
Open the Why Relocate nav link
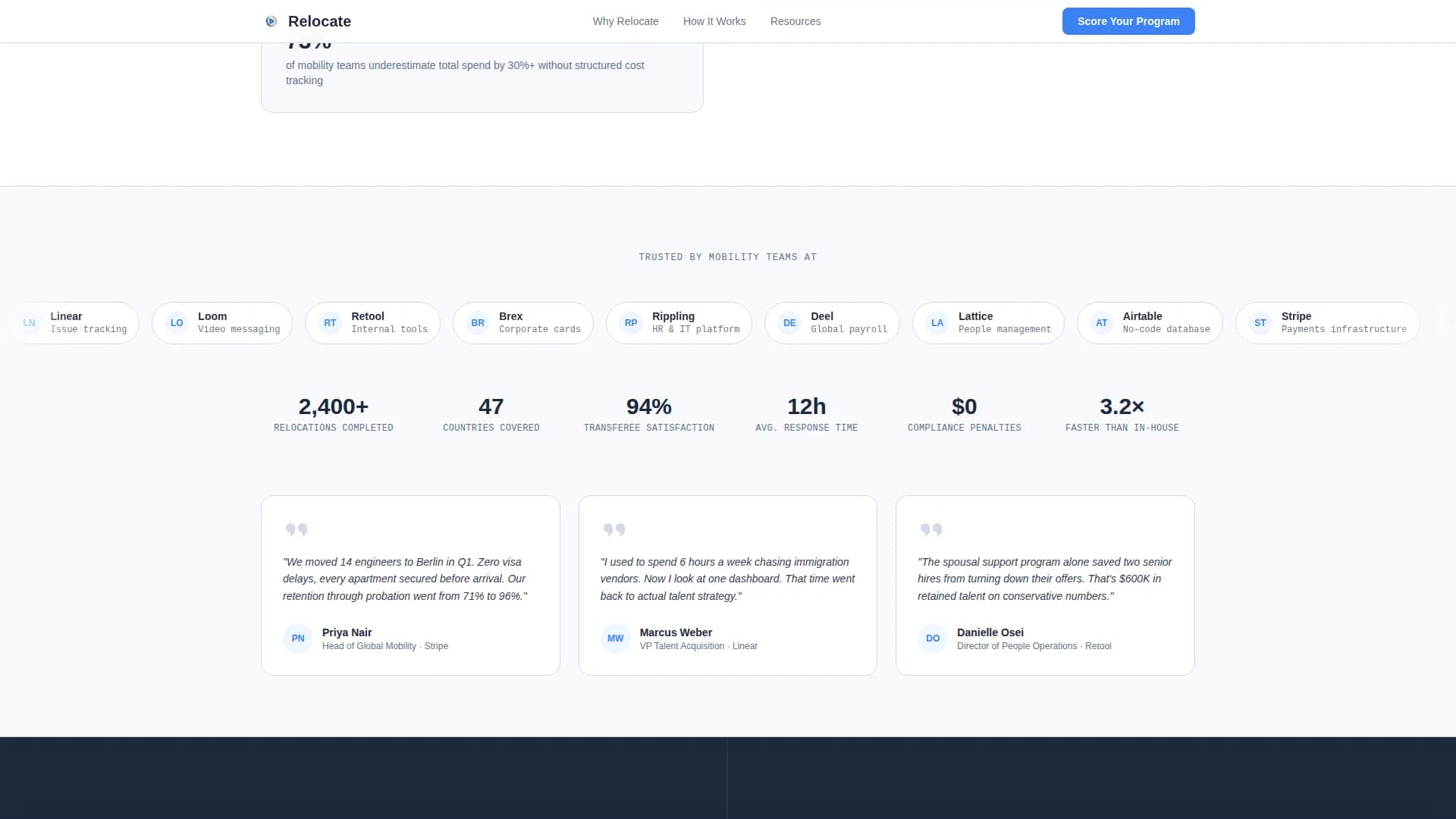pos(626,21)
